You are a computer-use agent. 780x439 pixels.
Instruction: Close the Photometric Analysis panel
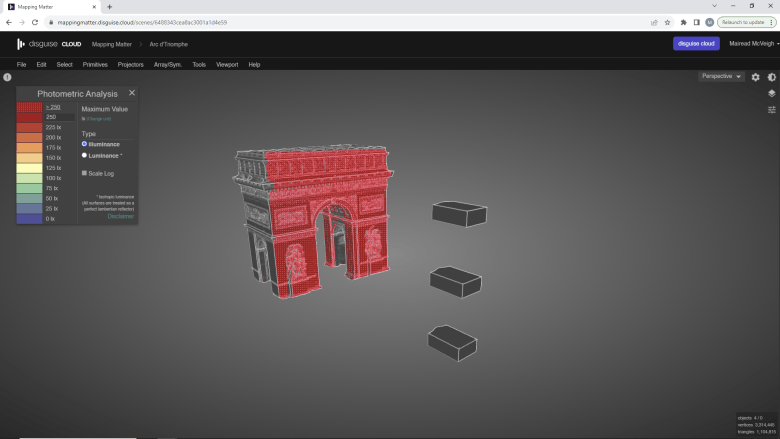click(x=132, y=93)
